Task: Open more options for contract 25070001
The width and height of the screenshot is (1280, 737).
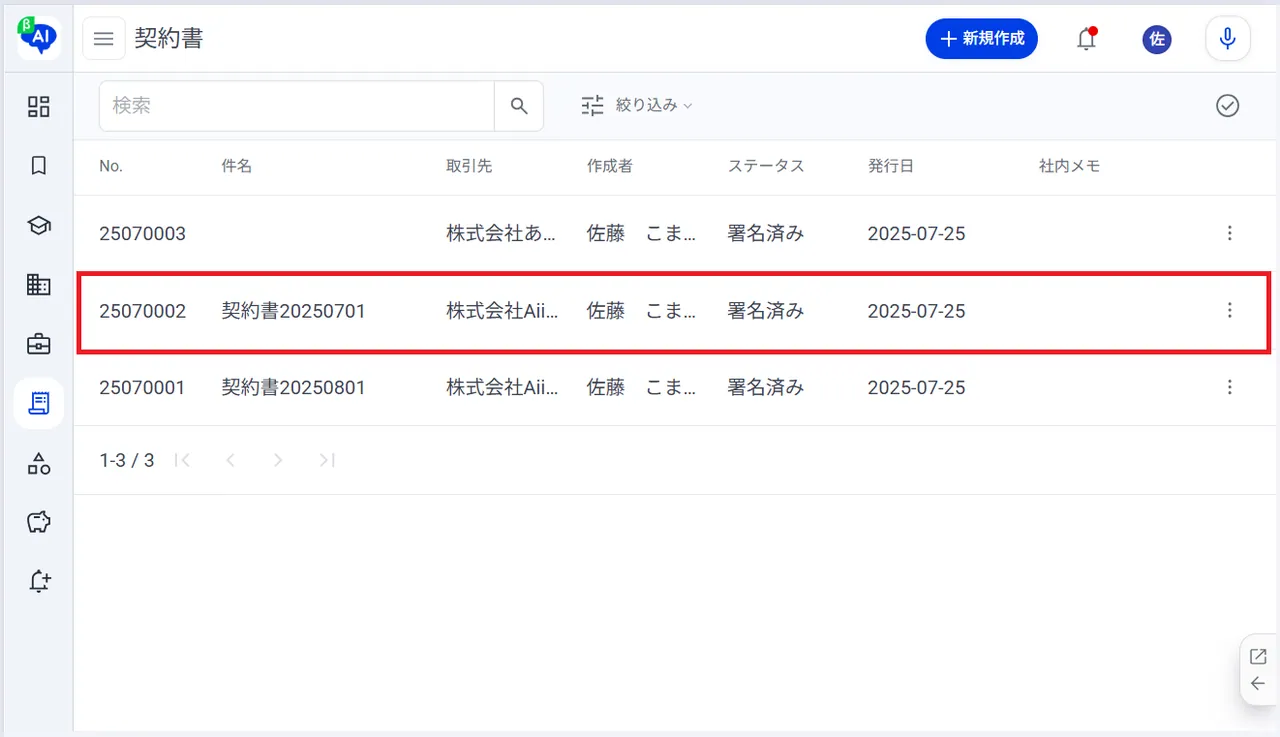Action: click(x=1230, y=388)
